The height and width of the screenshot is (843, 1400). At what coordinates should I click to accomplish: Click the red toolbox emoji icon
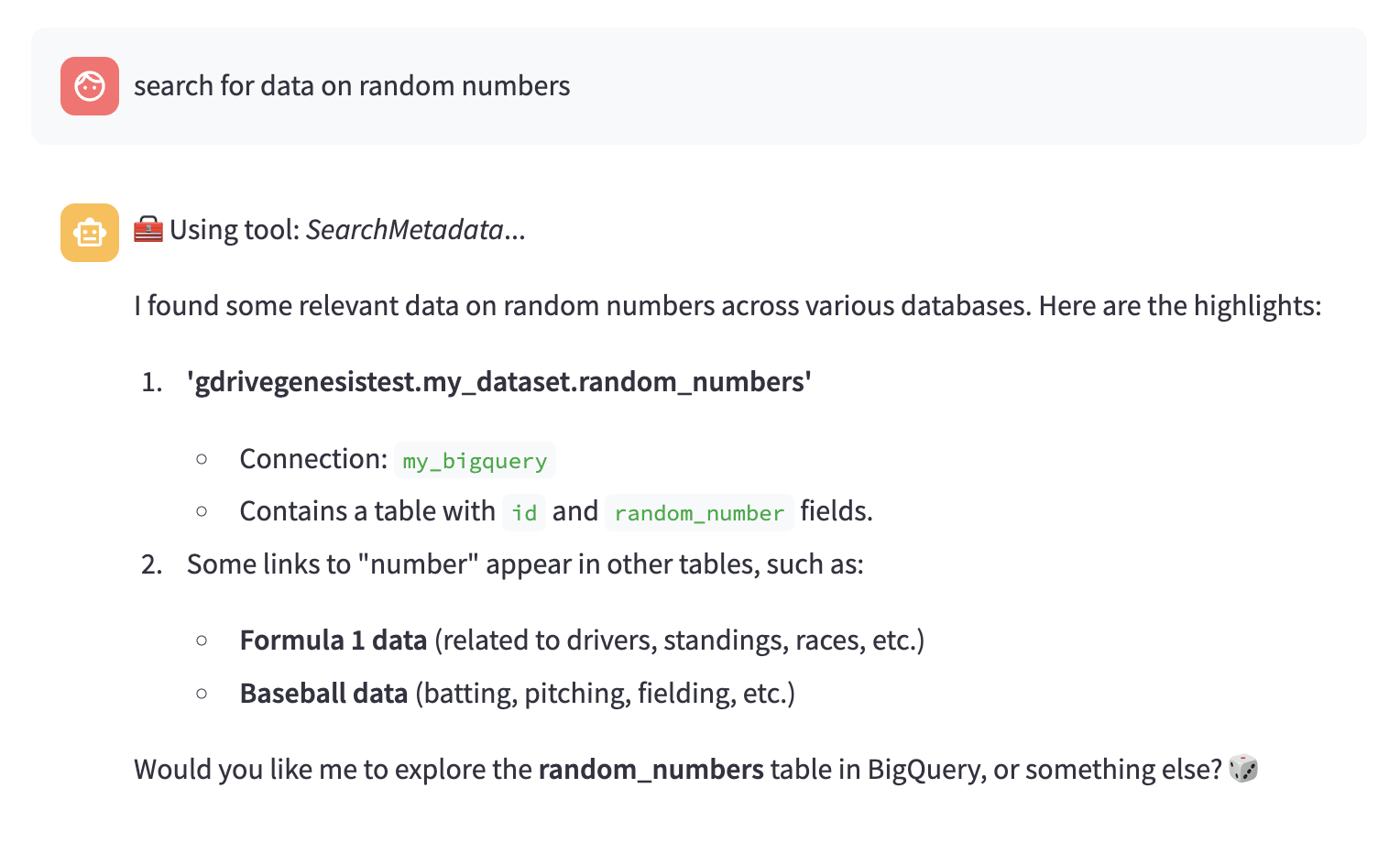[148, 229]
